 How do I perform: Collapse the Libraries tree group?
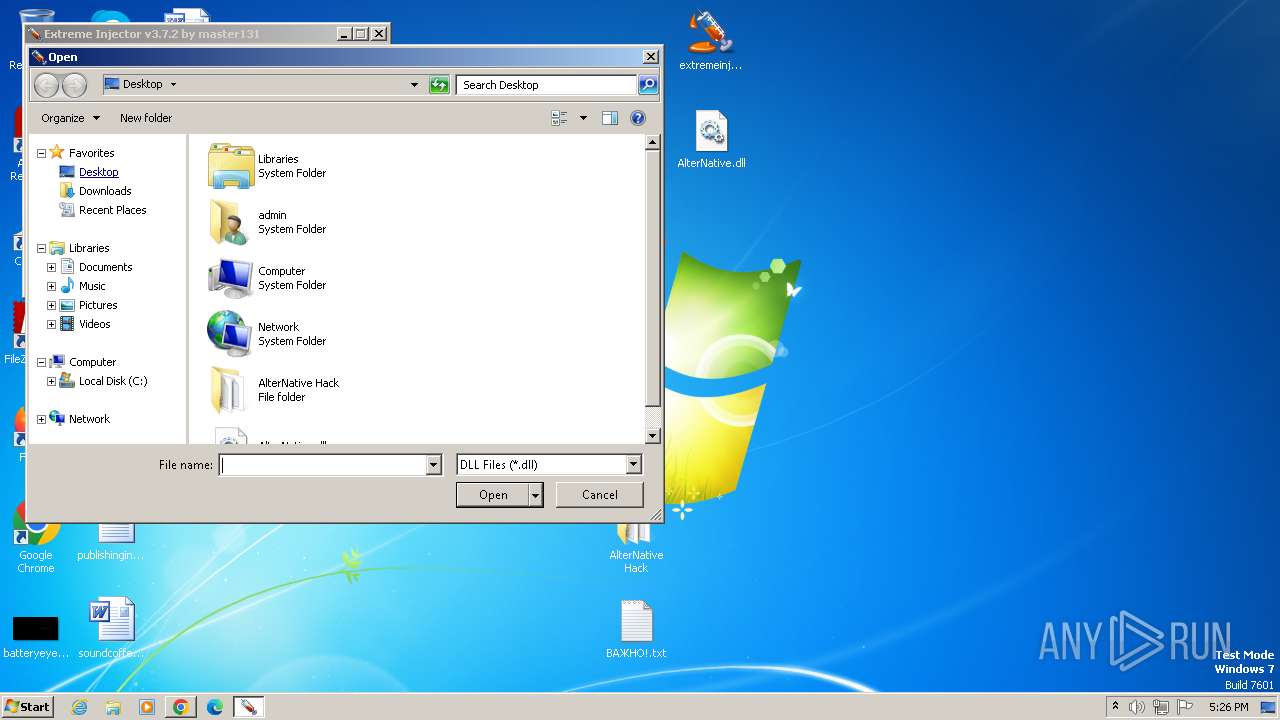[x=41, y=248]
